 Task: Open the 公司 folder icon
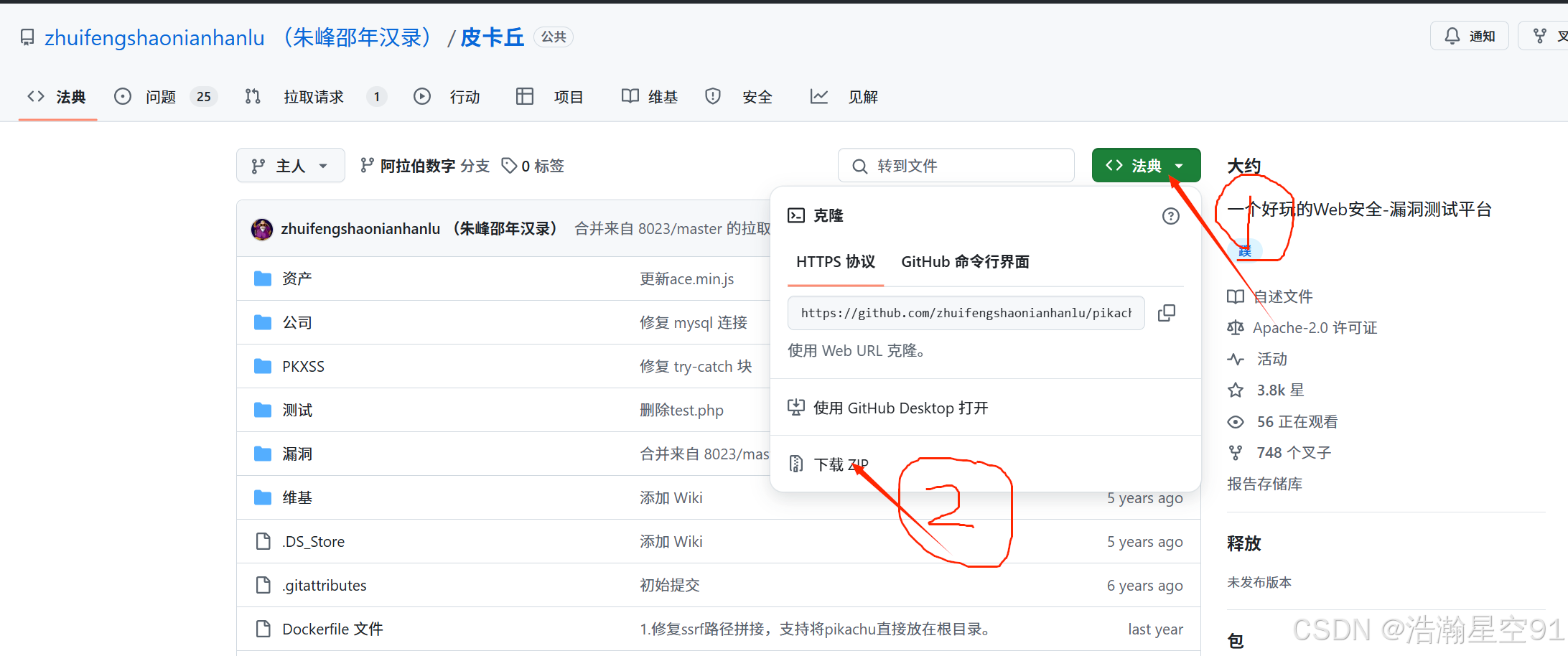[263, 322]
